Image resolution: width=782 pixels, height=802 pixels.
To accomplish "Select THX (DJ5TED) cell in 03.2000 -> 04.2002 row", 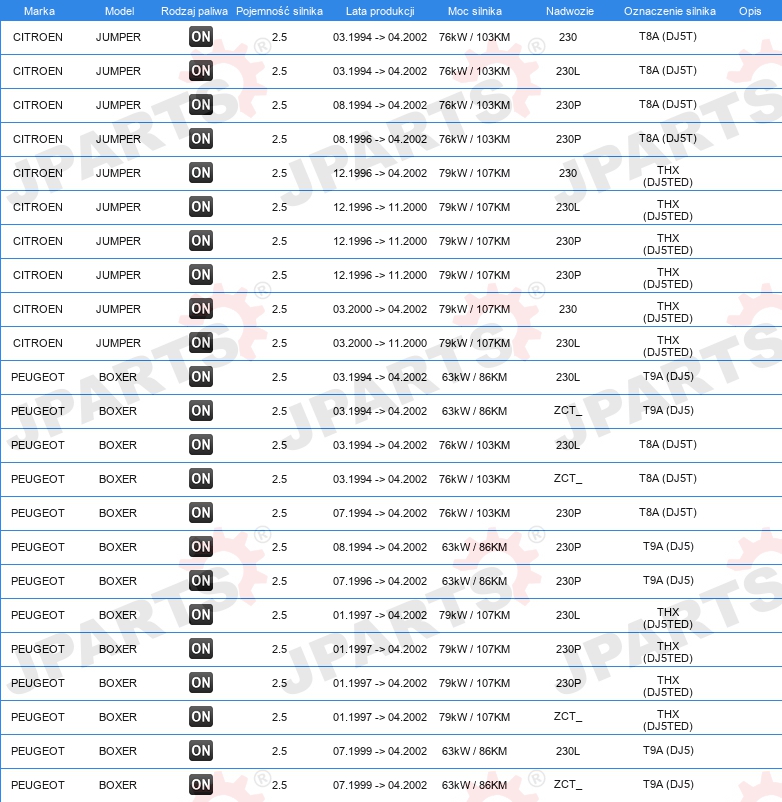I will click(x=668, y=312).
